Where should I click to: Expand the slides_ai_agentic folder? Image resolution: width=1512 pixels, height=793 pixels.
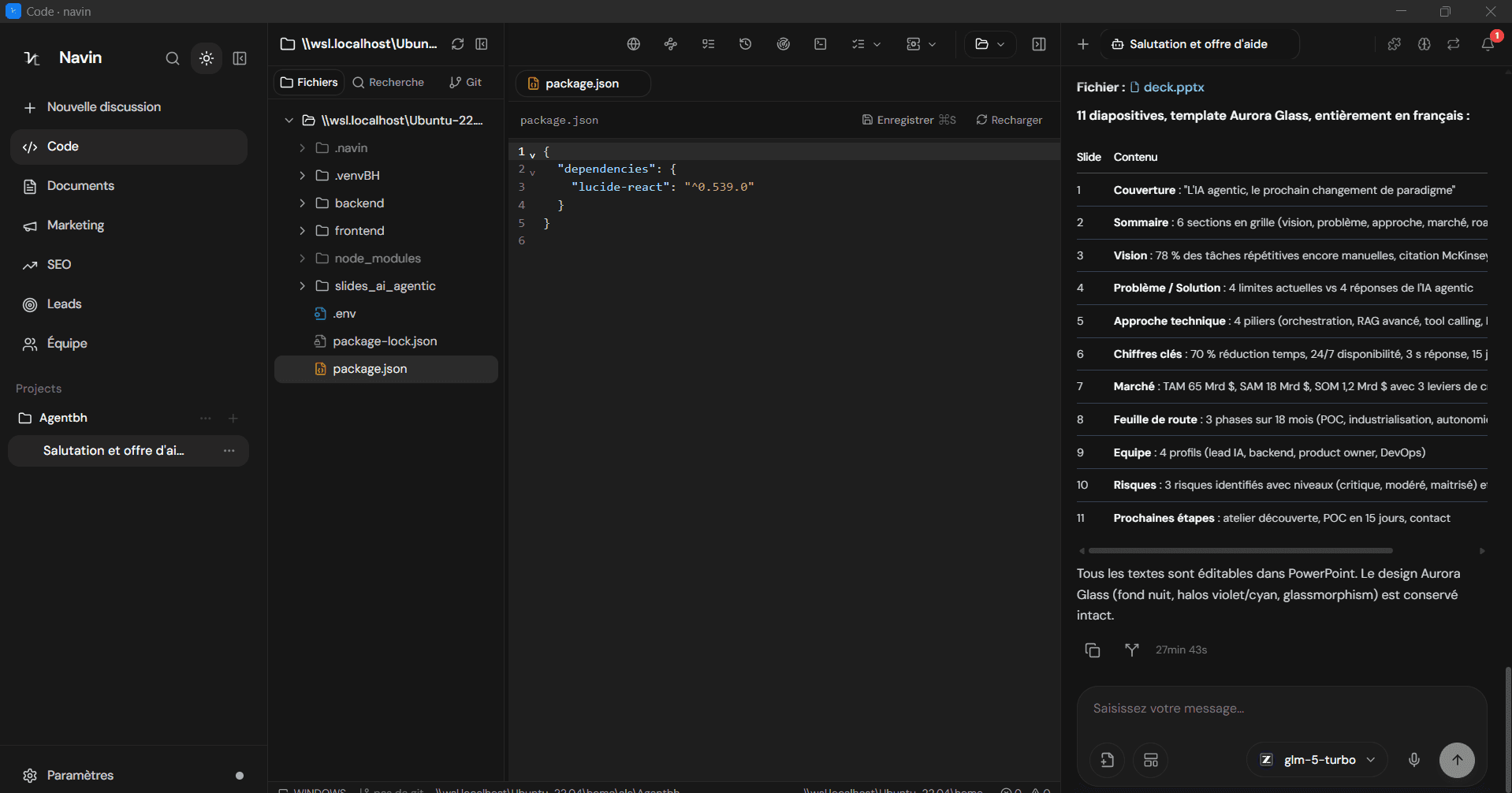(302, 286)
